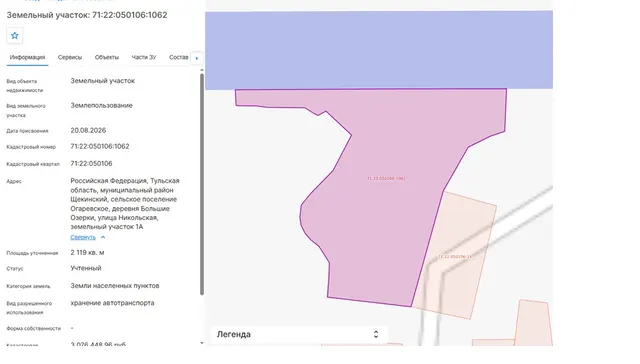The image size is (640, 364).
Task: Click scrollbar down arrow in info panel
Action: tap(202, 343)
